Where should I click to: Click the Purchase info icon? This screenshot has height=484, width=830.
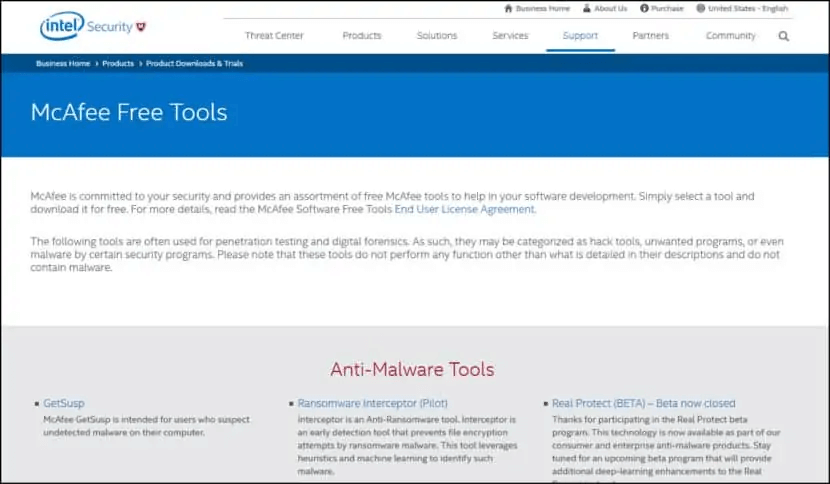(644, 8)
